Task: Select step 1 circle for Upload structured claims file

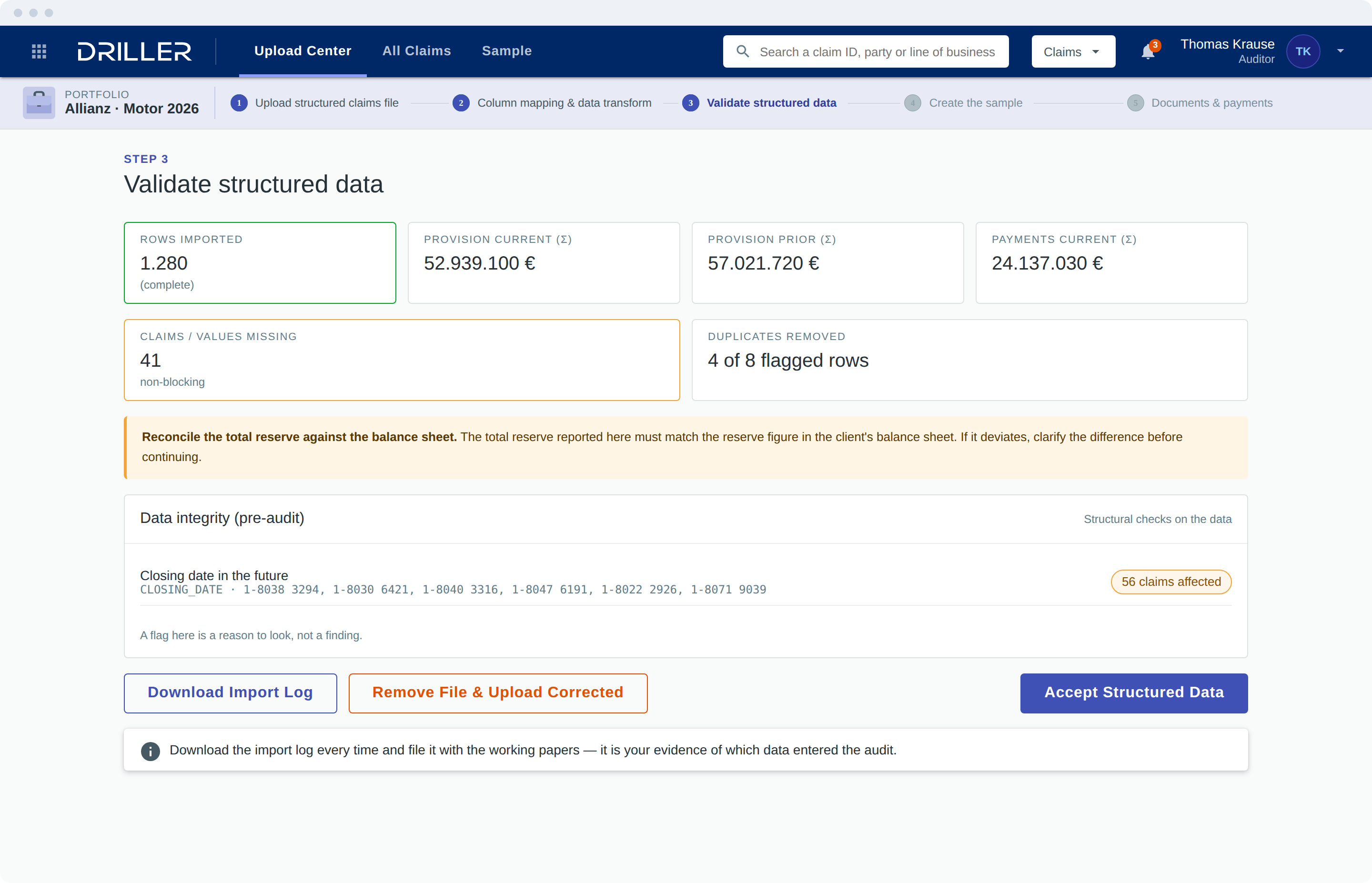Action: click(239, 103)
